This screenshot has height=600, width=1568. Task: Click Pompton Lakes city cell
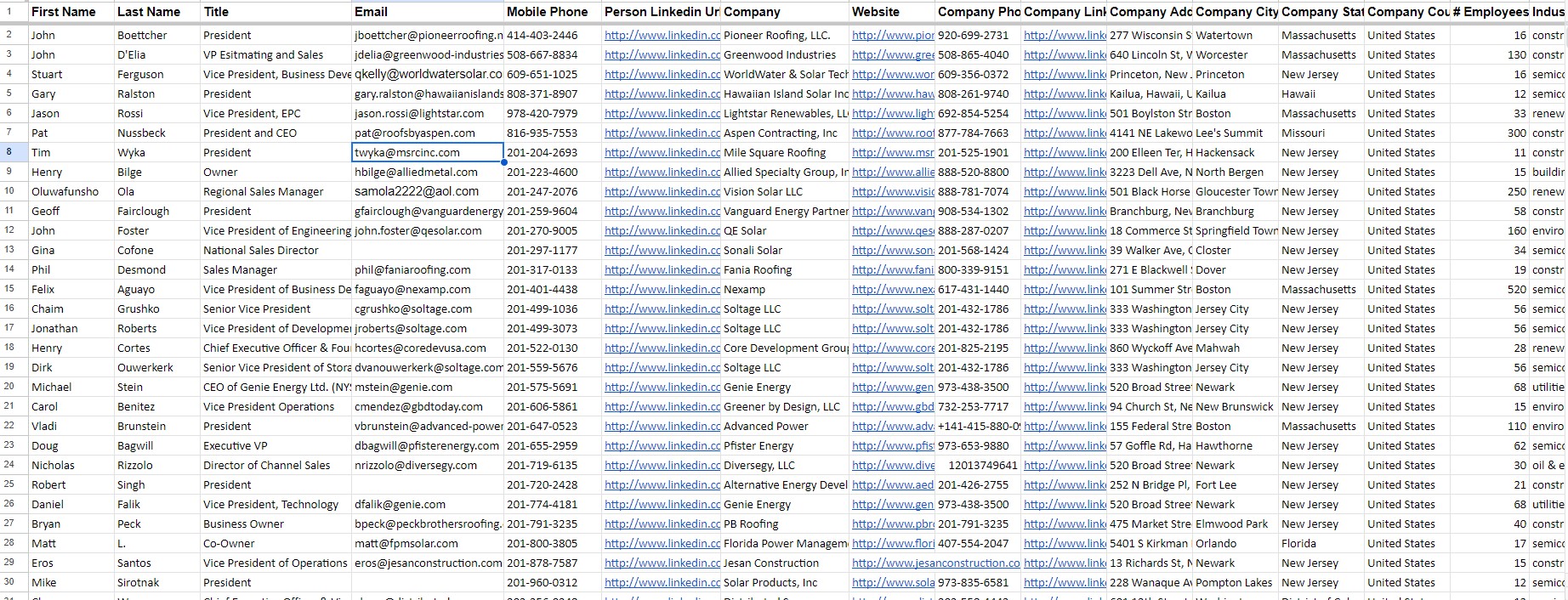(1236, 582)
